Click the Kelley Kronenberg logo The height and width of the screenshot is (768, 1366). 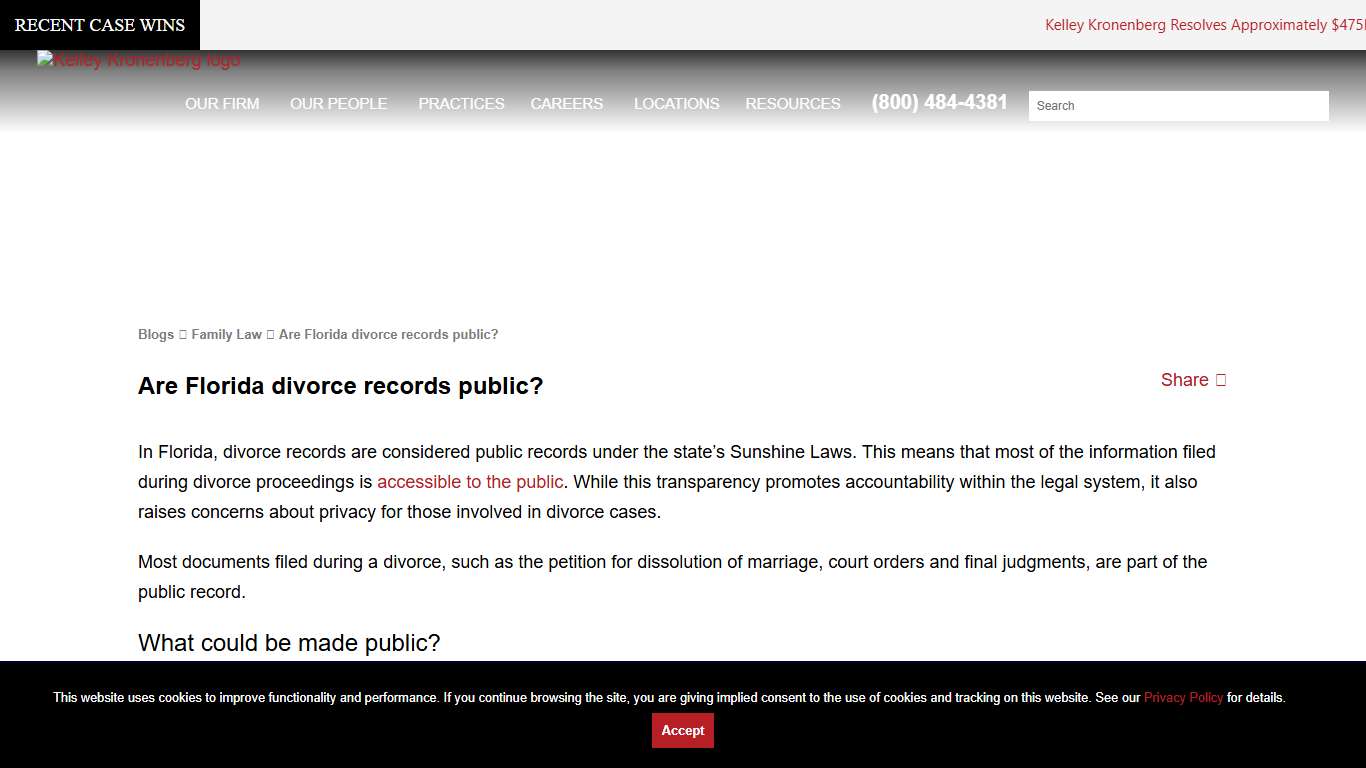coord(138,59)
